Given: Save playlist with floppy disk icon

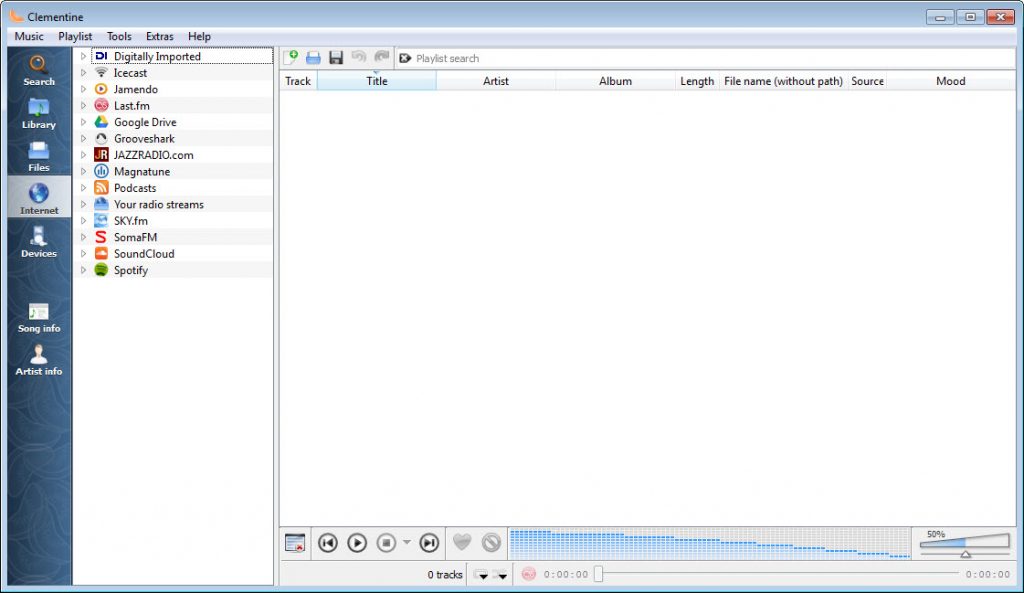Looking at the screenshot, I should (336, 57).
